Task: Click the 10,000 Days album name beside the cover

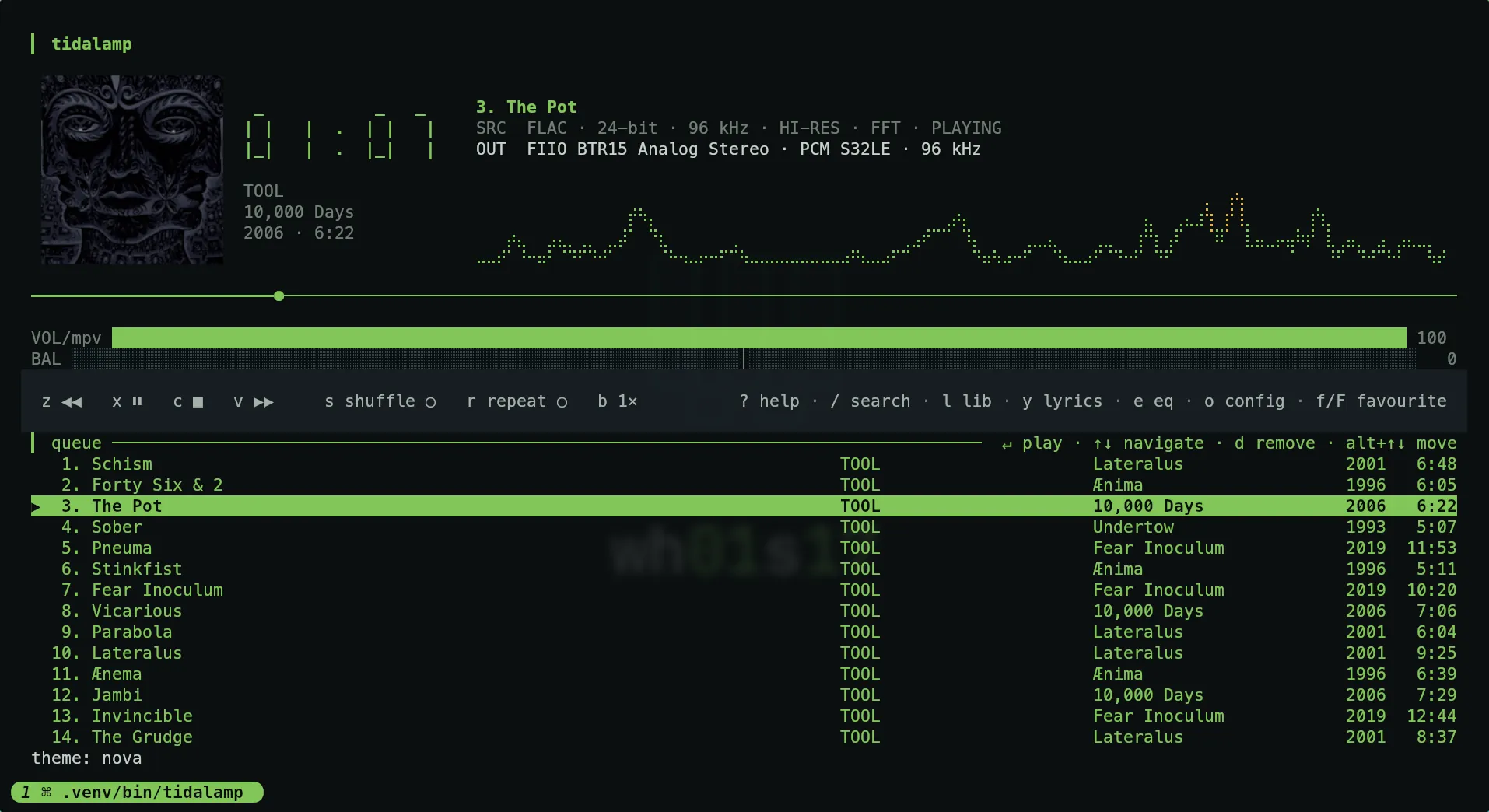Action: (x=299, y=212)
